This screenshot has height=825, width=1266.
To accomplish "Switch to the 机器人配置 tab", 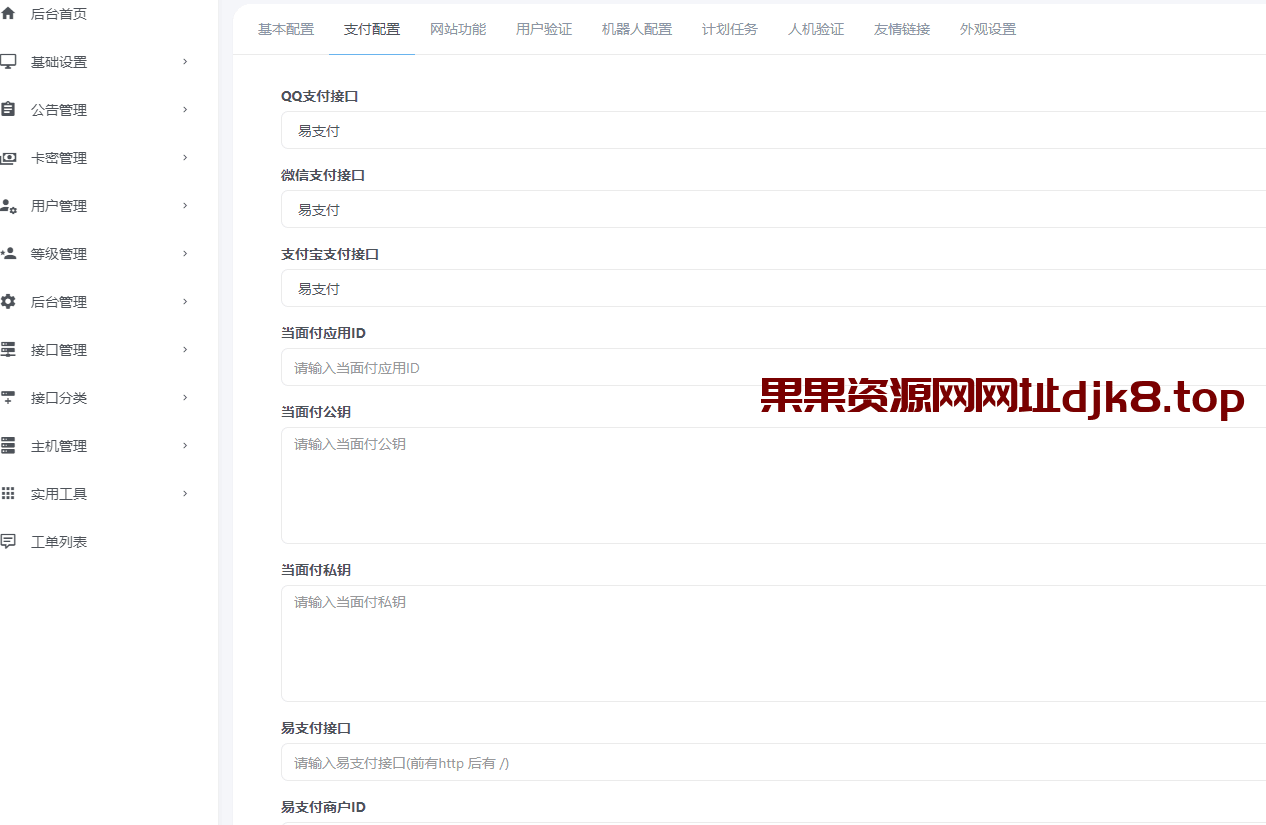I will (x=637, y=29).
